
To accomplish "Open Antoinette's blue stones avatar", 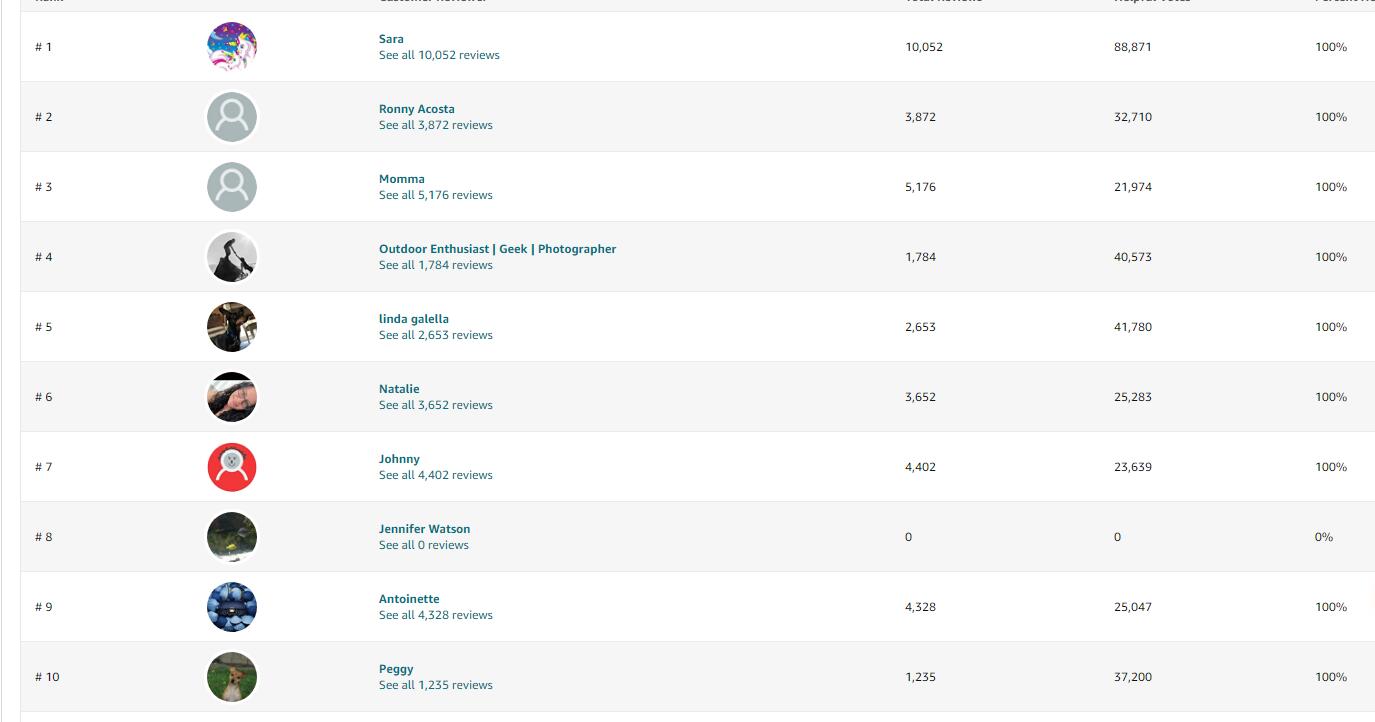I will (232, 607).
